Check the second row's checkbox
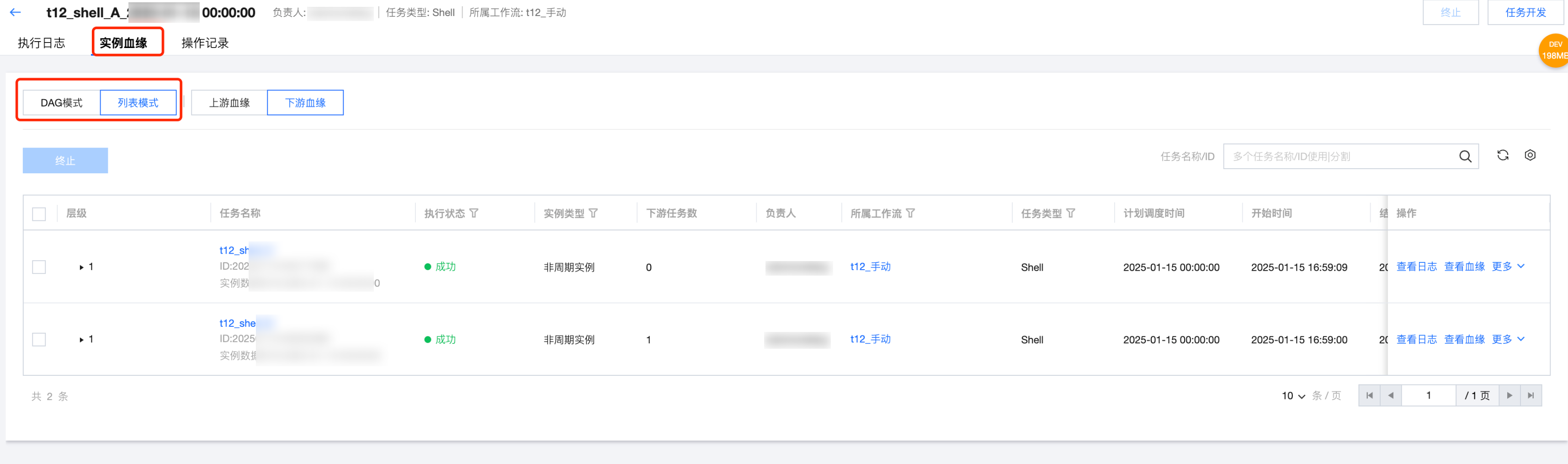Viewport: 1568px width, 464px height. pos(39,339)
